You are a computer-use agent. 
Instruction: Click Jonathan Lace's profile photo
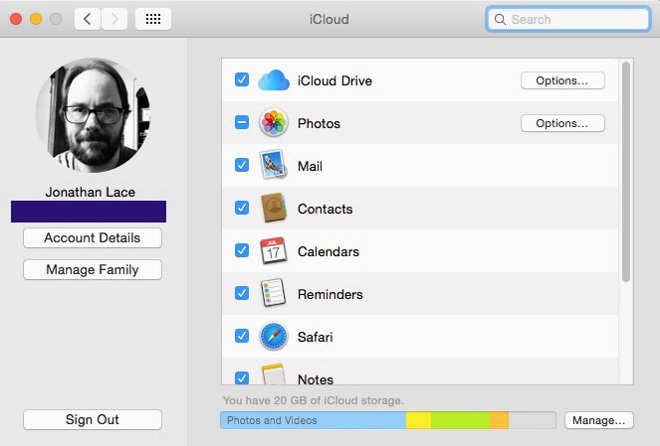tap(93, 115)
